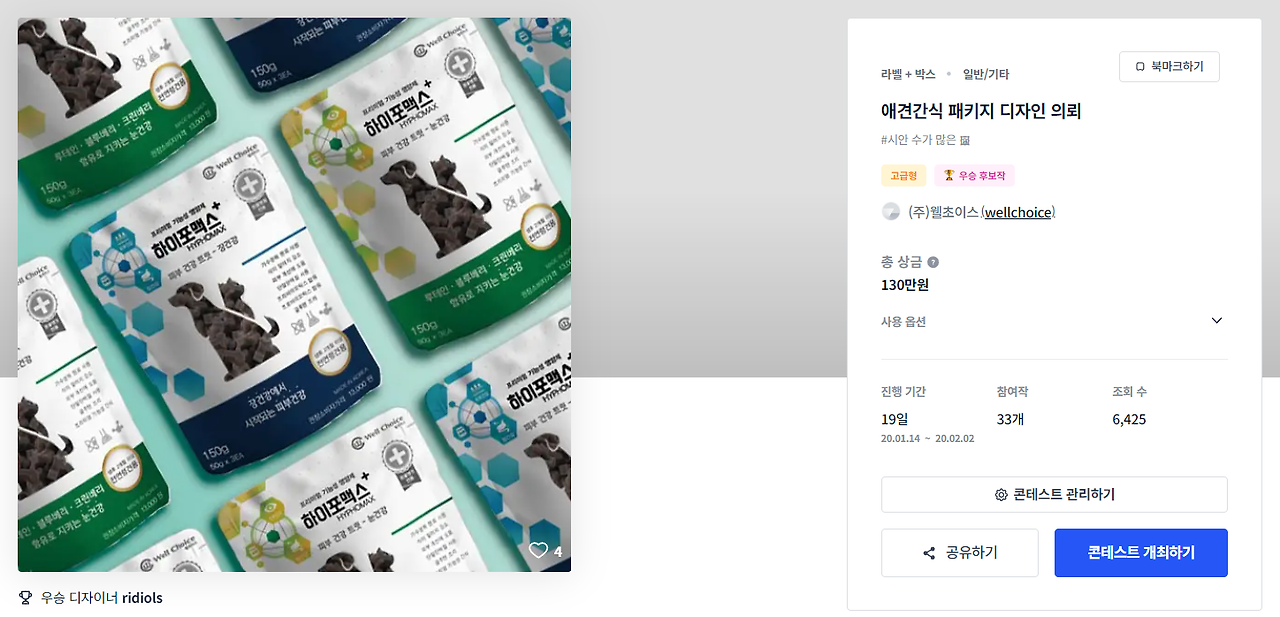Viewport: 1280px width, 617px height.
Task: Click the share icon in 공유하기
Action: click(929, 553)
